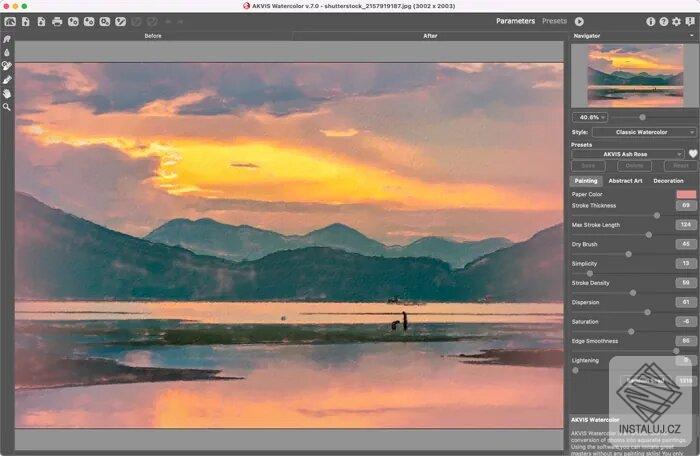Run processing with the play button
The image size is (700, 456).
[x=579, y=21]
